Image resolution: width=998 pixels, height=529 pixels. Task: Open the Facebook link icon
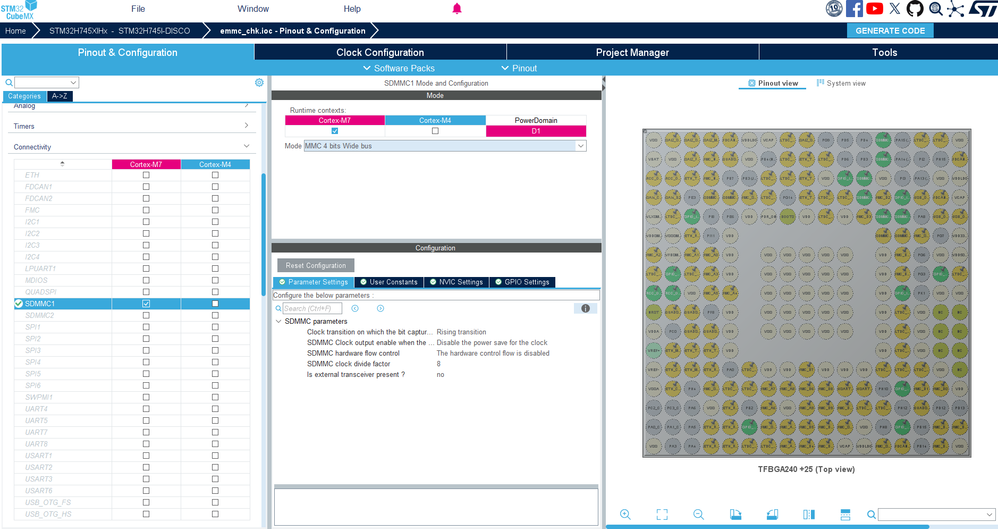(x=854, y=8)
